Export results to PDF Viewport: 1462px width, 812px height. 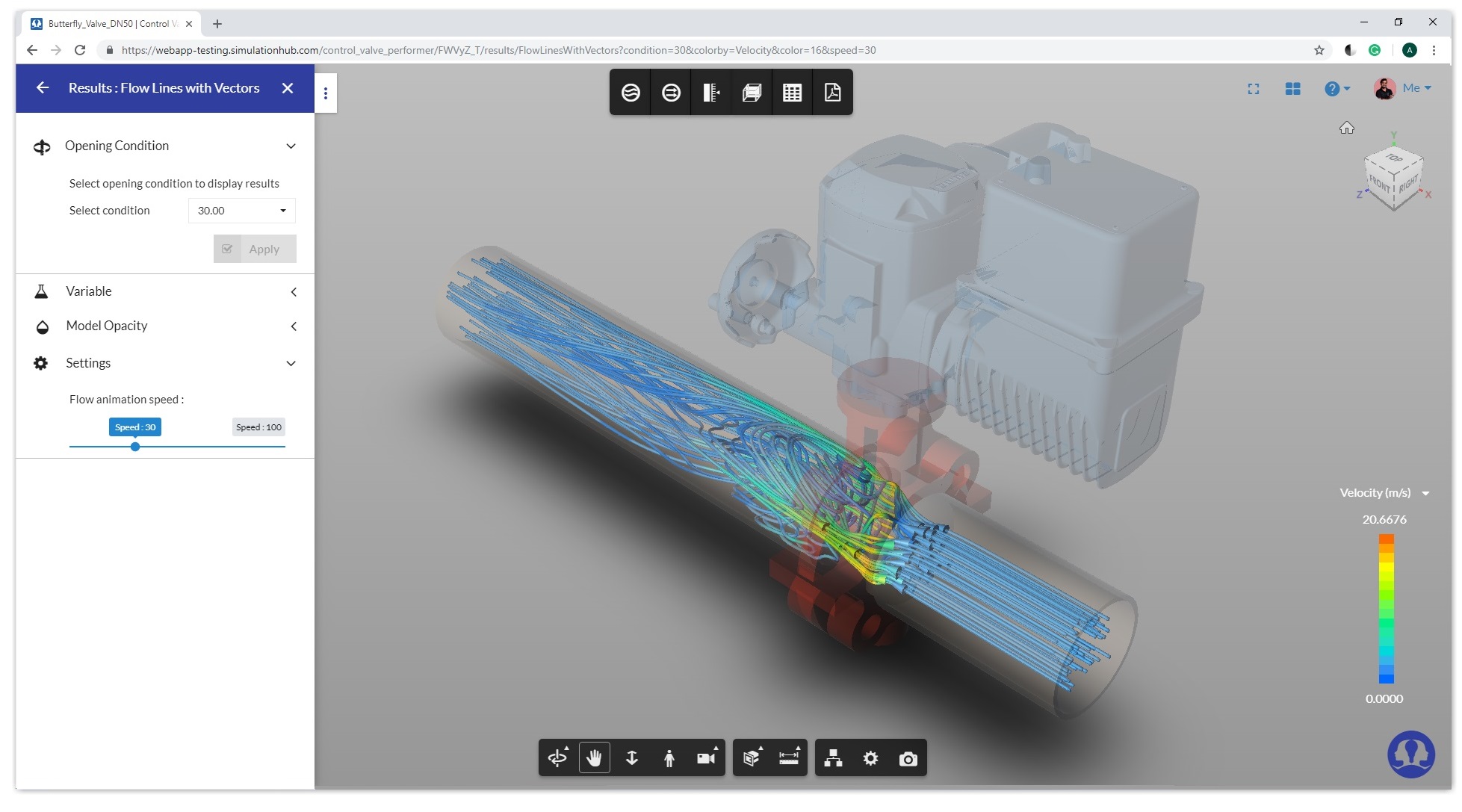pyautogui.click(x=832, y=93)
